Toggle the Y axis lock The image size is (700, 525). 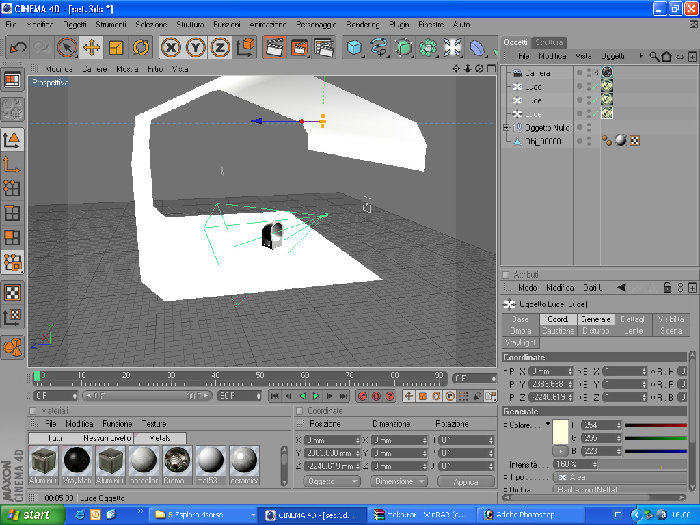click(x=196, y=47)
